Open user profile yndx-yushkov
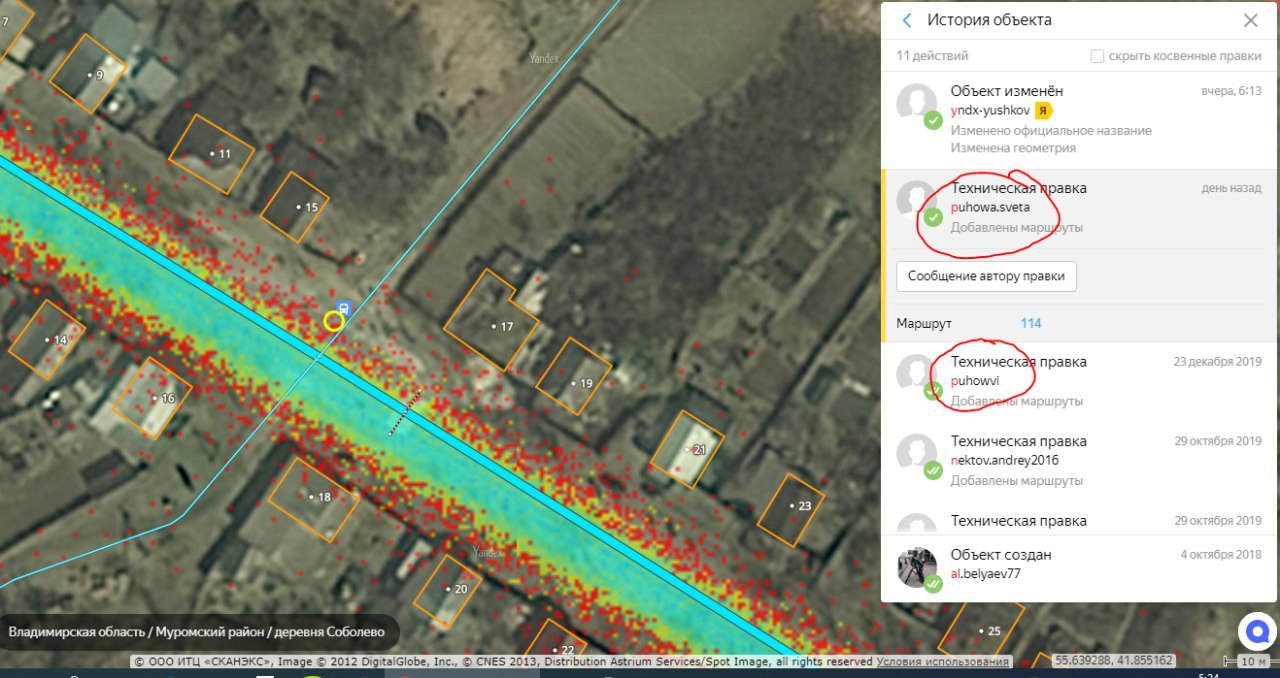1280x678 pixels. (992, 110)
